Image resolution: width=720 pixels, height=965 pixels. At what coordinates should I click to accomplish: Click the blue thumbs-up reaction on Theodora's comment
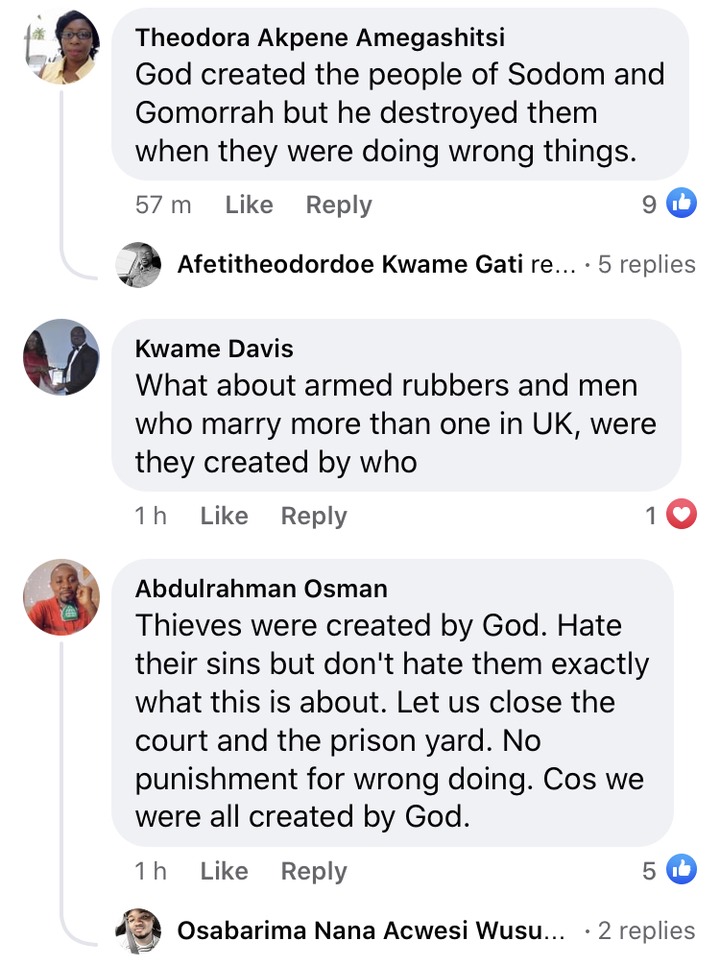click(681, 204)
